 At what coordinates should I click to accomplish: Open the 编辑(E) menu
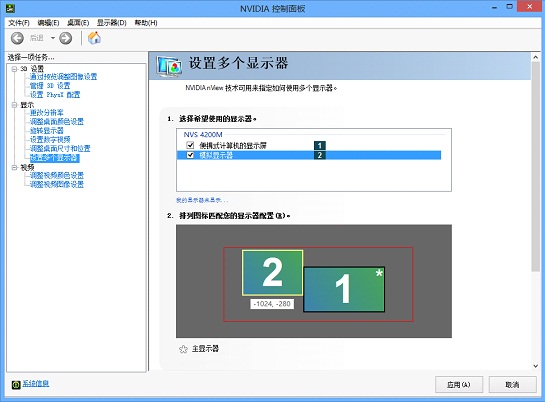click(x=48, y=23)
